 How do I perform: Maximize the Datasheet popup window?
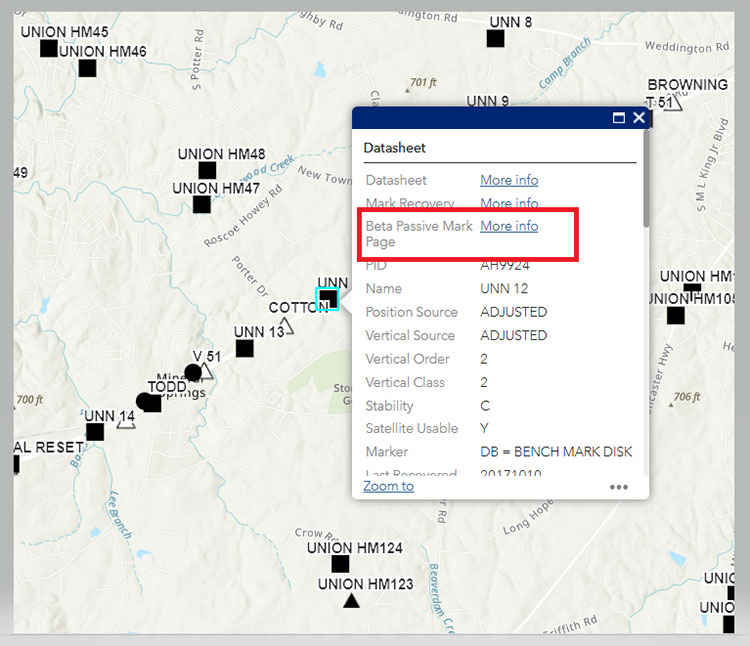(x=618, y=118)
